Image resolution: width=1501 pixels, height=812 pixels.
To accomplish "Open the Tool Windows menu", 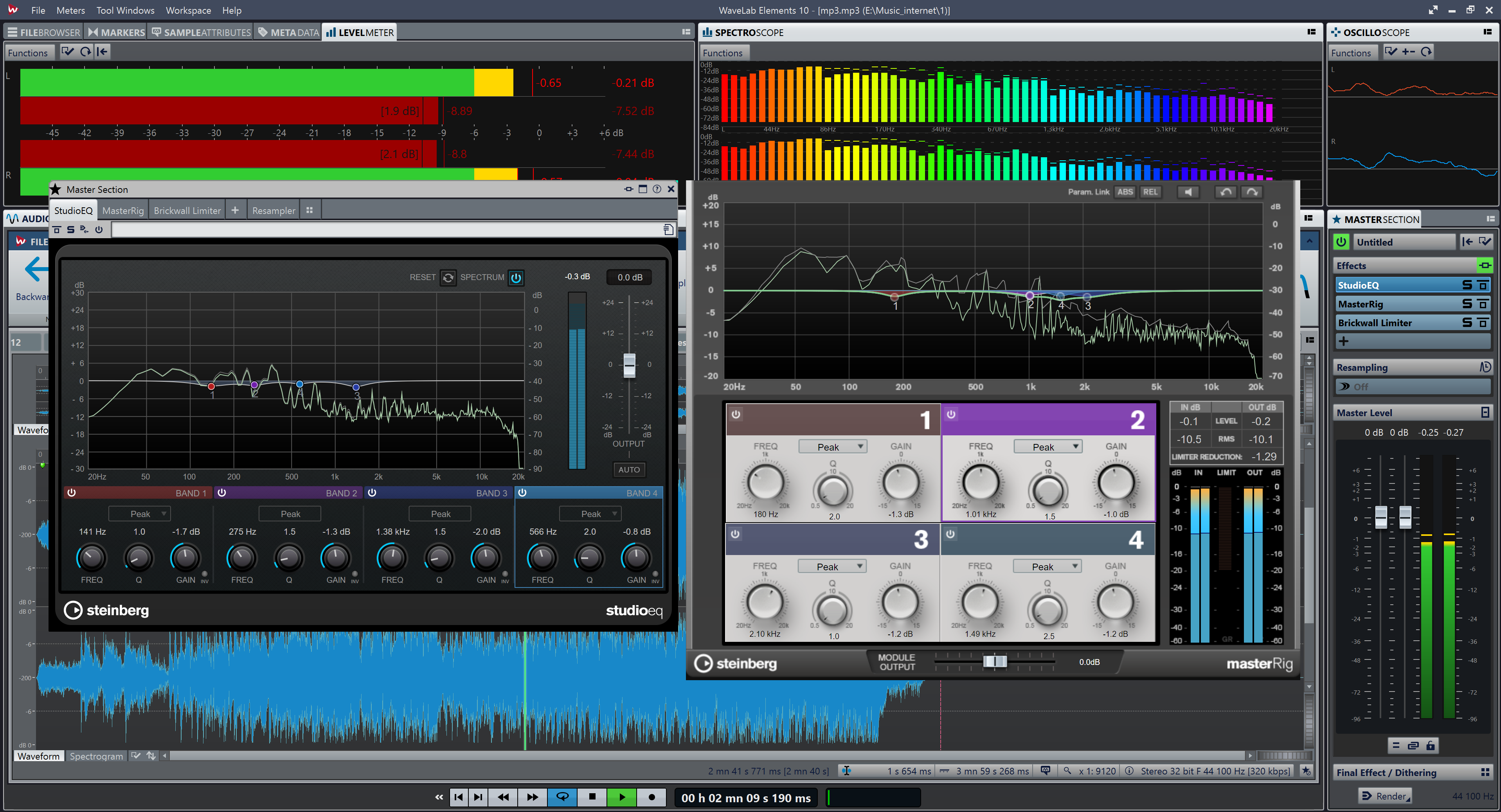I will (125, 11).
